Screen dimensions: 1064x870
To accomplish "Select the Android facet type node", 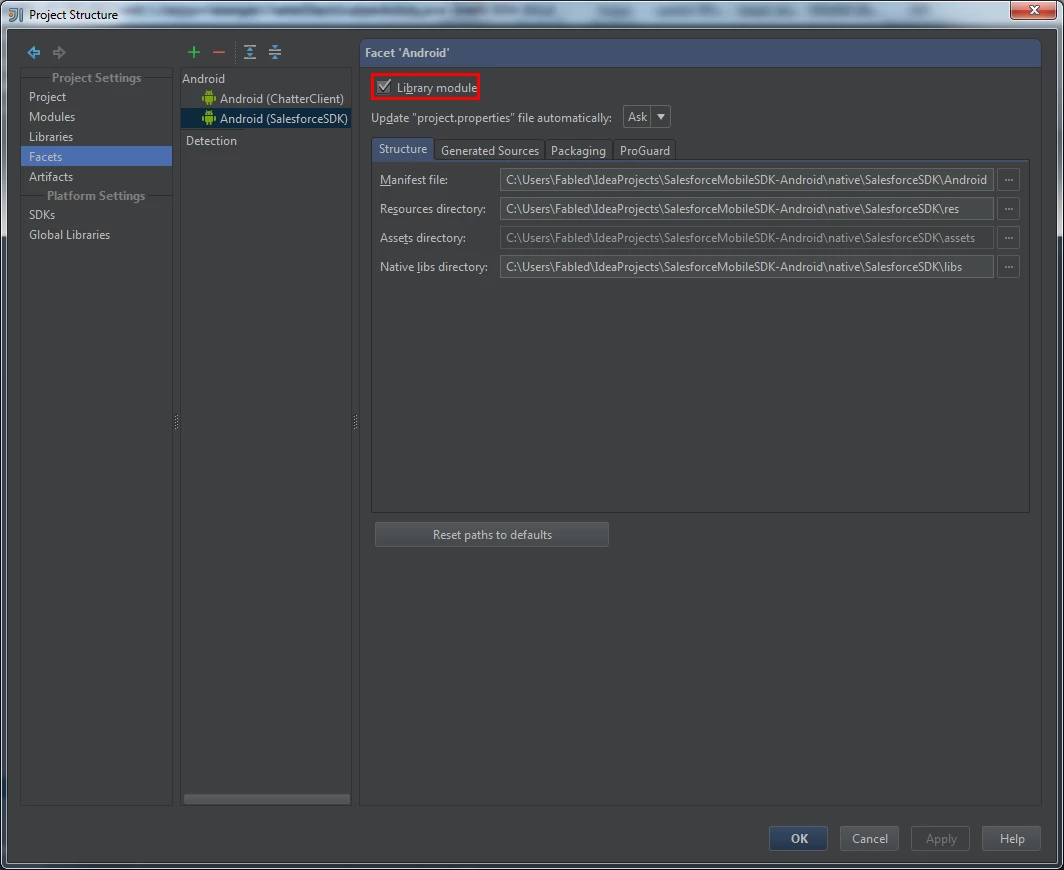I will click(x=203, y=79).
